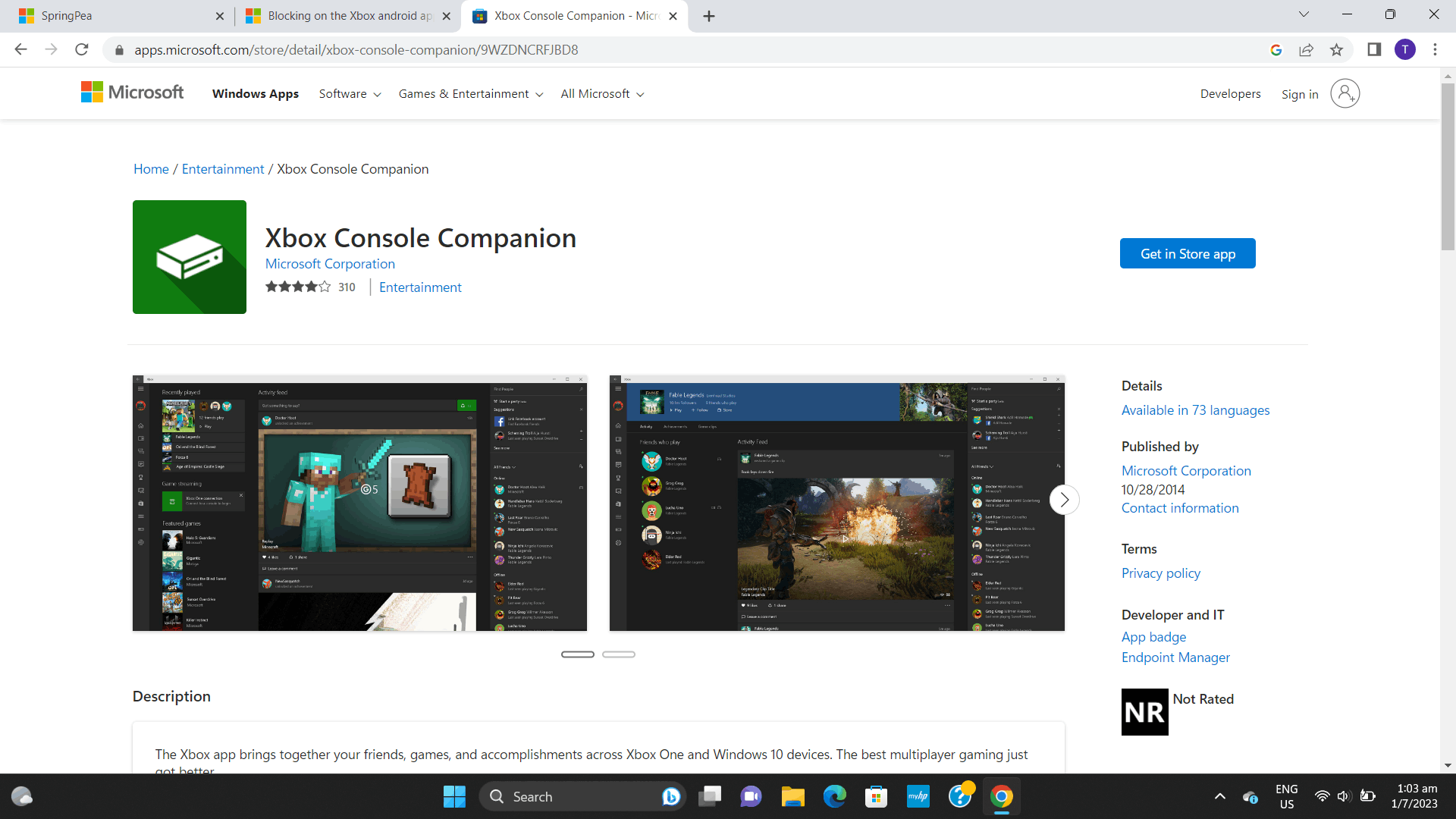Image resolution: width=1456 pixels, height=819 pixels.
Task: Select first carousel page indicator
Action: tap(578, 654)
